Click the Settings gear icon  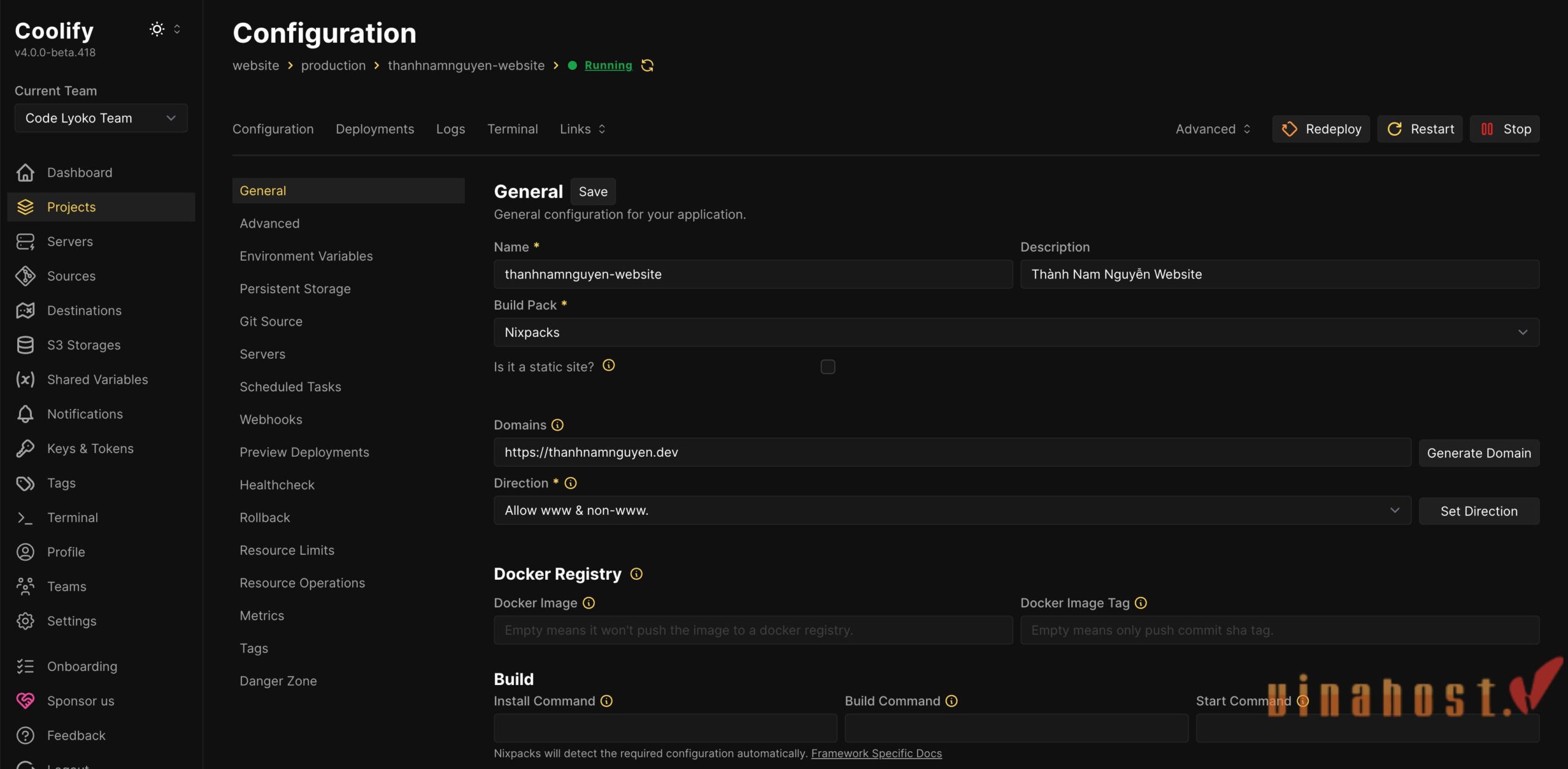click(25, 621)
